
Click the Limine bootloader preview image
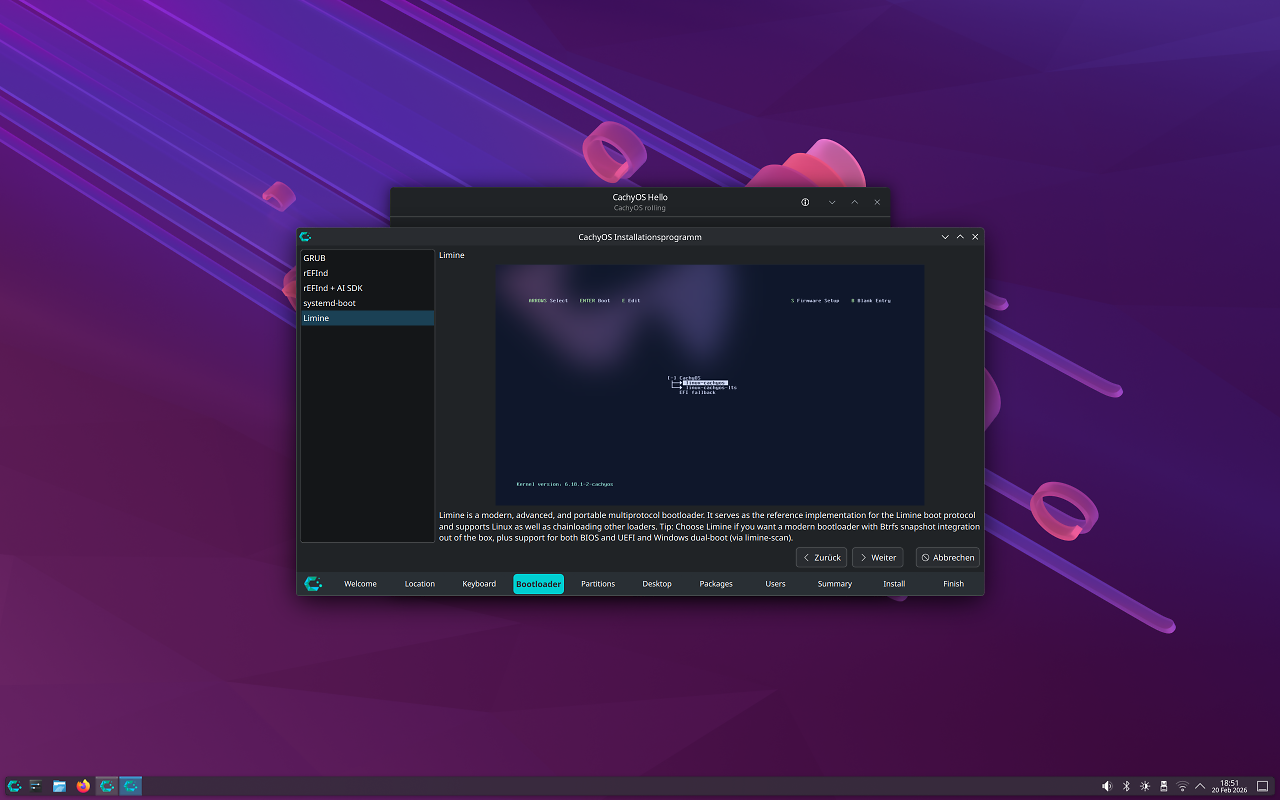tap(710, 385)
